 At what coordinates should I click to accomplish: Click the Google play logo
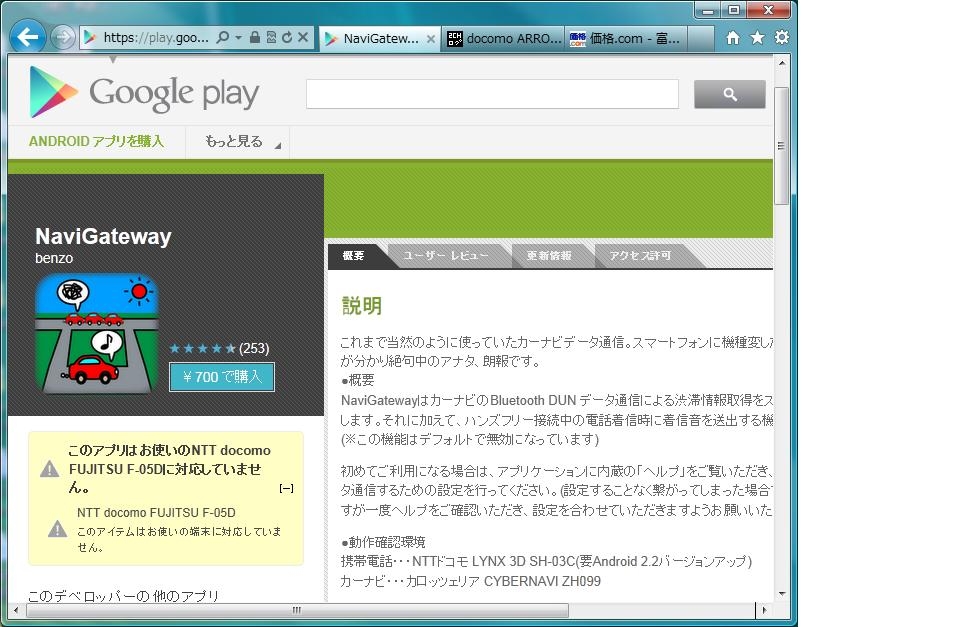point(144,92)
